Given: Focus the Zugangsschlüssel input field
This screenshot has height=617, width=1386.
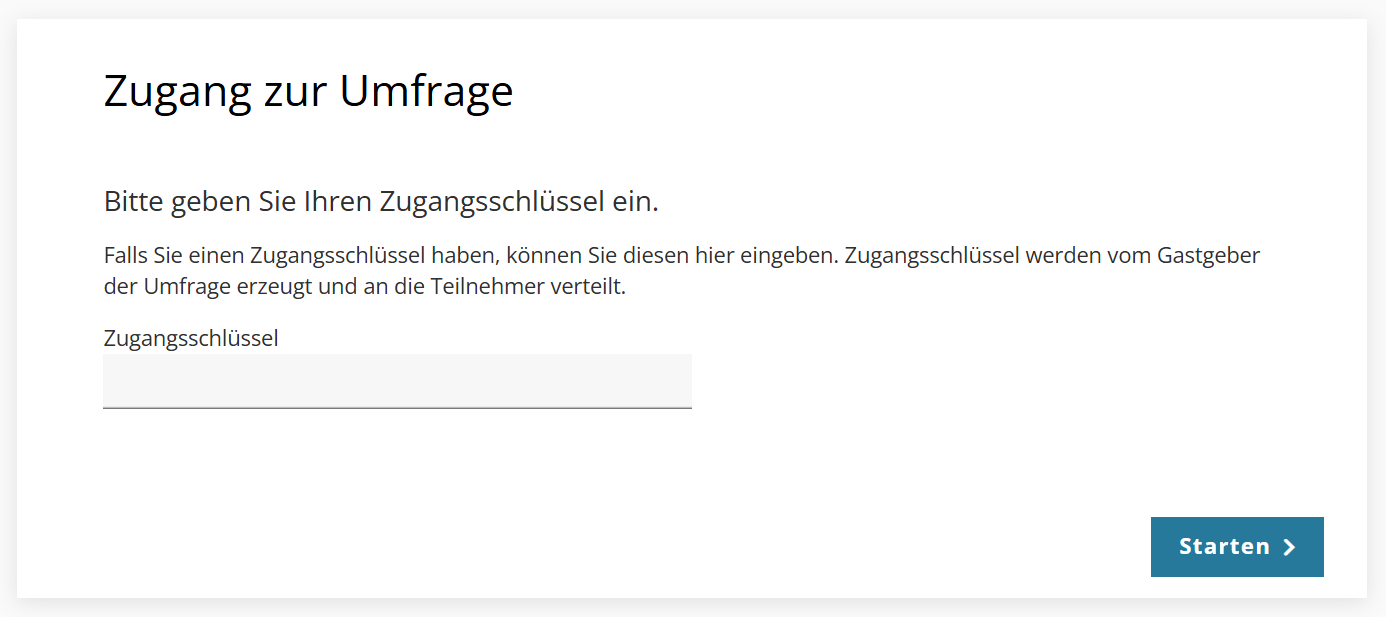Looking at the screenshot, I should [x=397, y=381].
